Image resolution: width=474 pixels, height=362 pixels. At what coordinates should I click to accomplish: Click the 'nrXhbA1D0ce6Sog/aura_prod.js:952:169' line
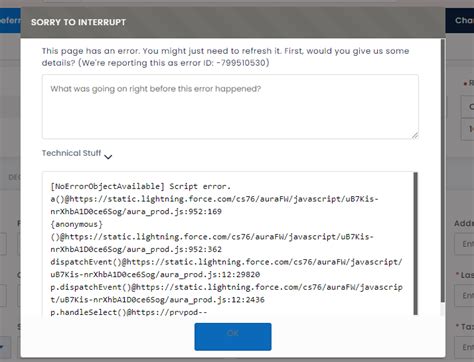tap(136, 211)
